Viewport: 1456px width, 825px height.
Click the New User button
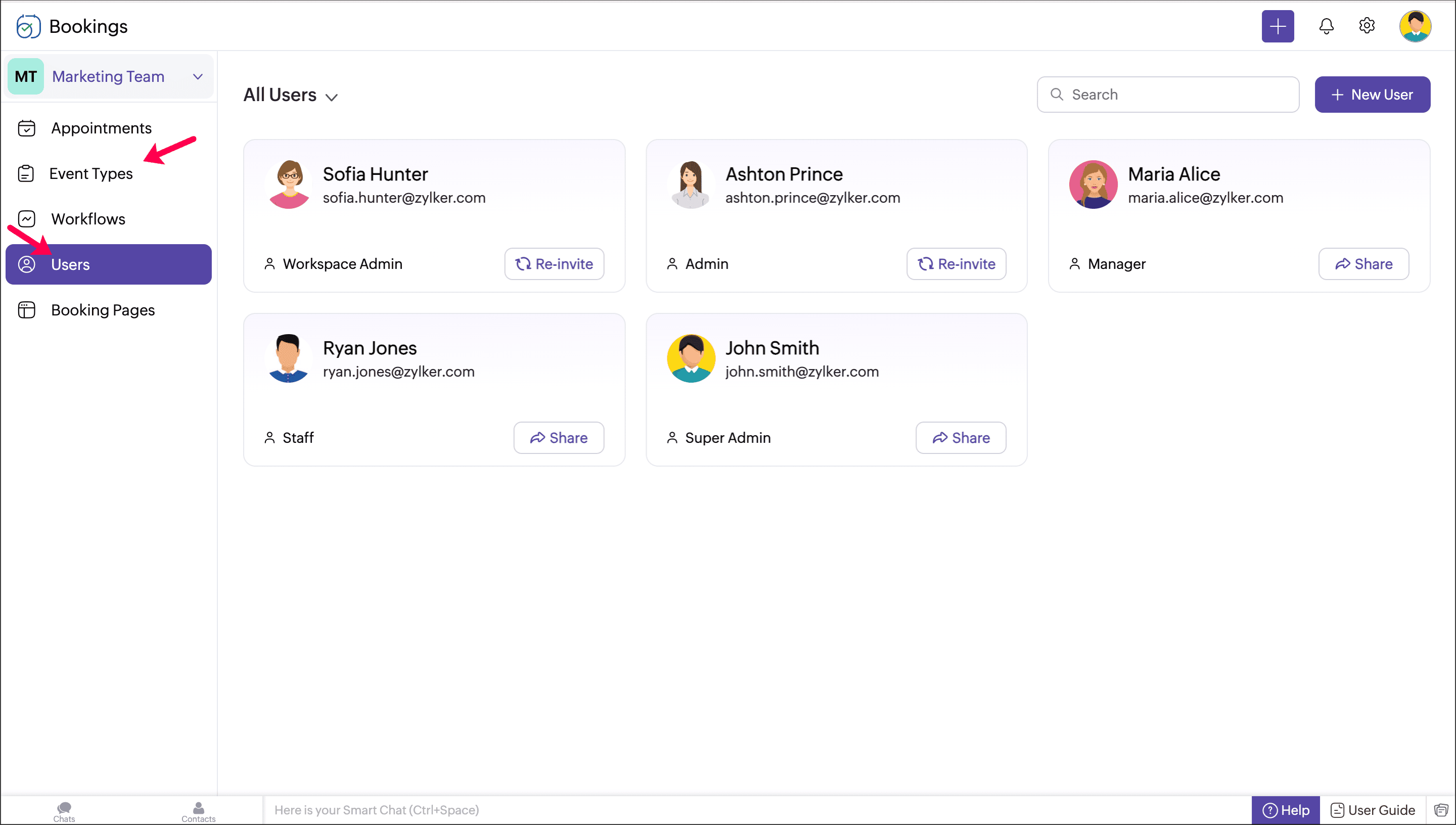1372,95
